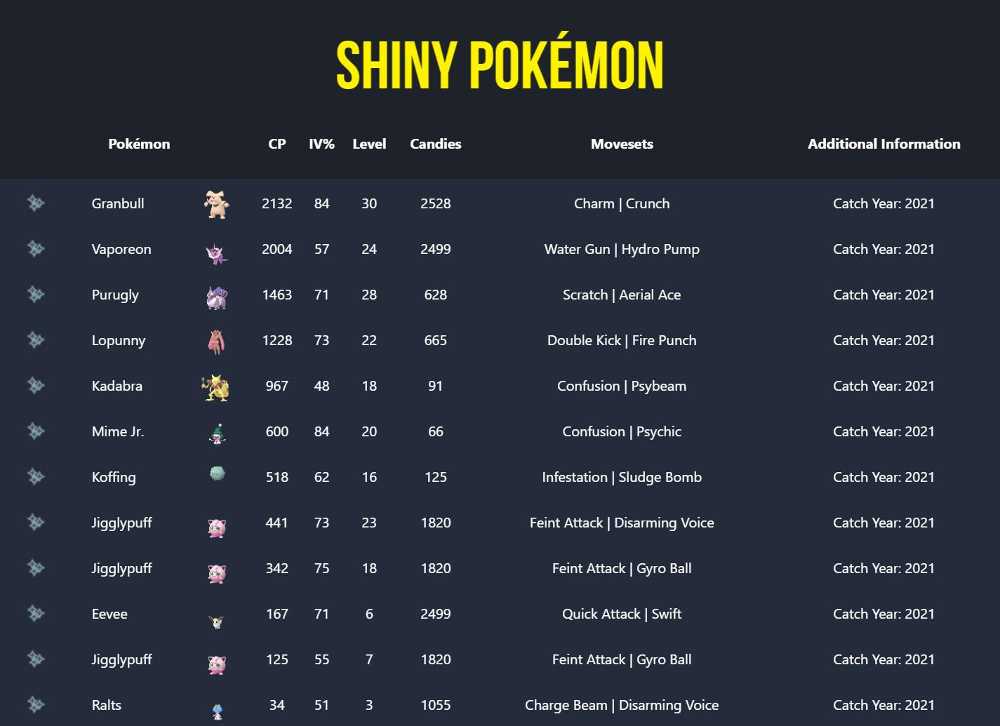Click the 'Scratch | Aerial Ace' moveset

point(622,295)
